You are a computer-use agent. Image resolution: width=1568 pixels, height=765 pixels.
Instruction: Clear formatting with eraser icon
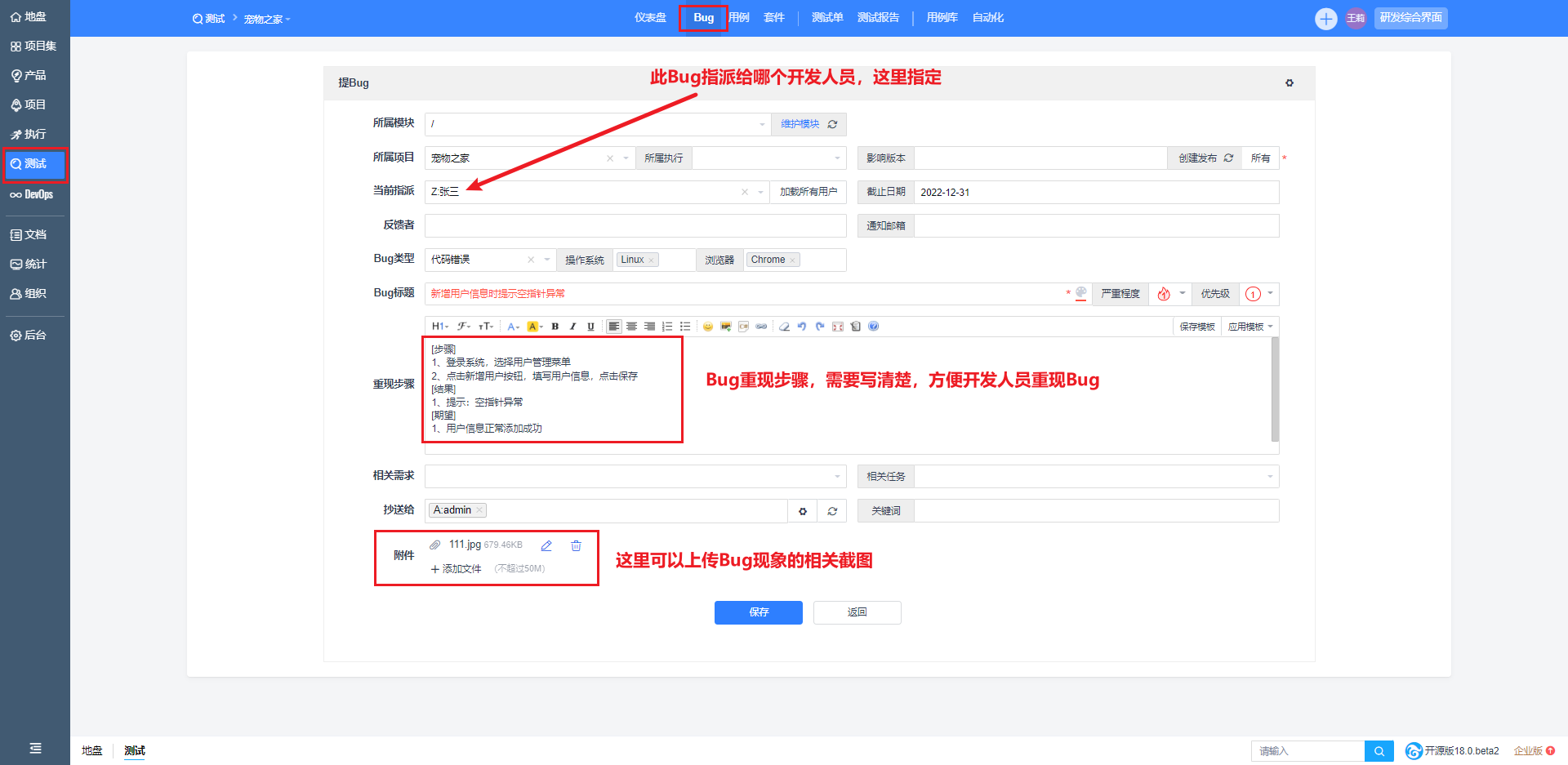pyautogui.click(x=784, y=327)
